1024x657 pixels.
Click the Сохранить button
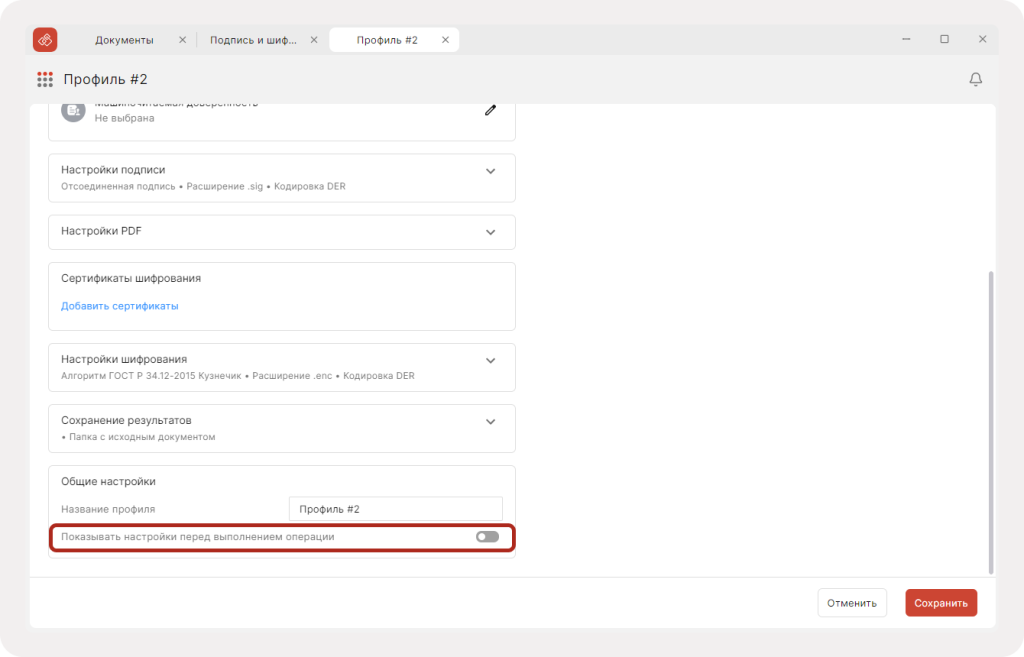[x=941, y=603]
